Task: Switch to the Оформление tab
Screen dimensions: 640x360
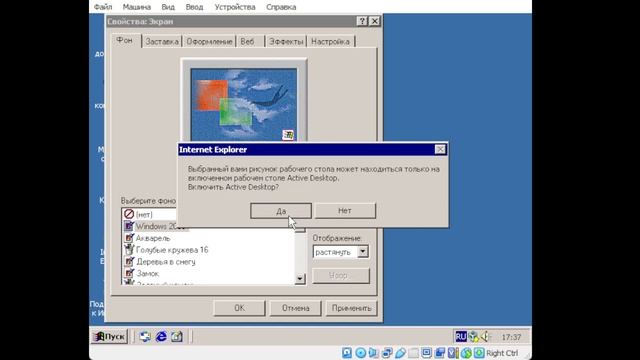Action: 209,42
